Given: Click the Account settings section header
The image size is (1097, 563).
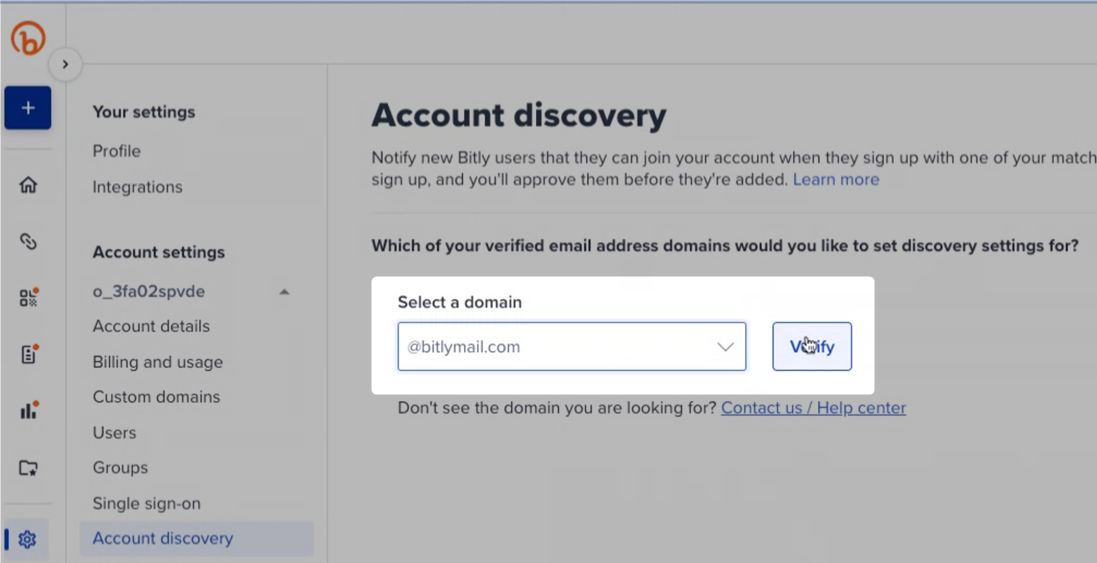Looking at the screenshot, I should (x=159, y=252).
